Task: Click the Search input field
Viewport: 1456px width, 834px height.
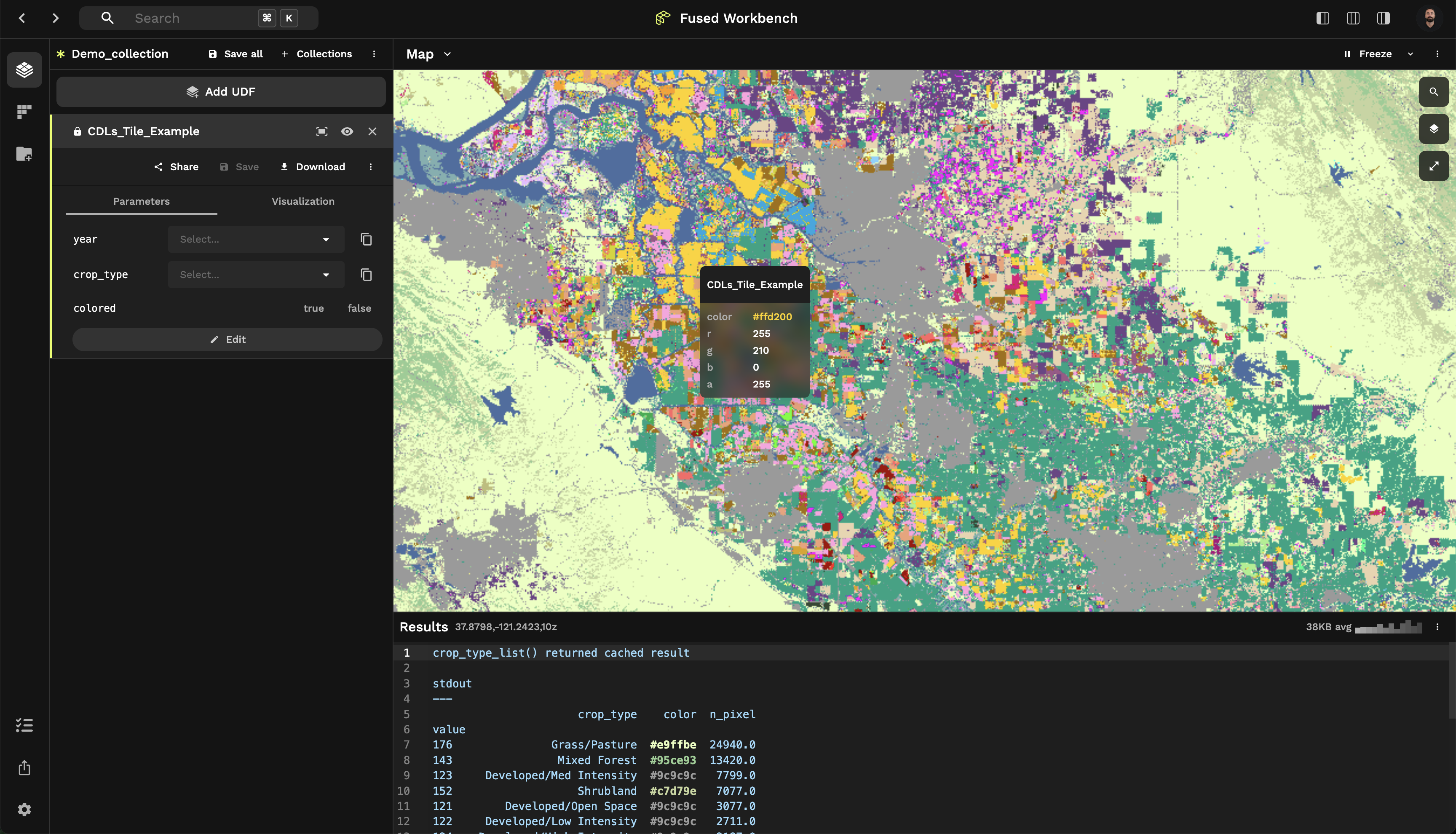Action: click(x=199, y=19)
